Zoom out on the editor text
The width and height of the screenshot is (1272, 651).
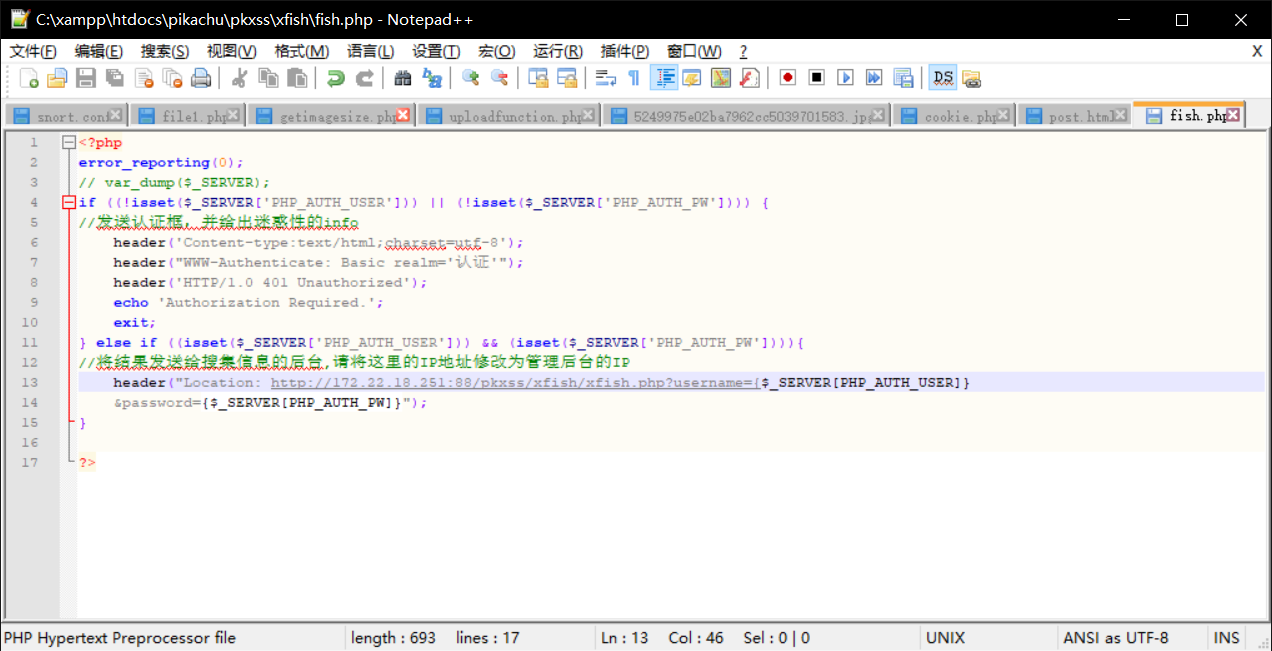499,78
